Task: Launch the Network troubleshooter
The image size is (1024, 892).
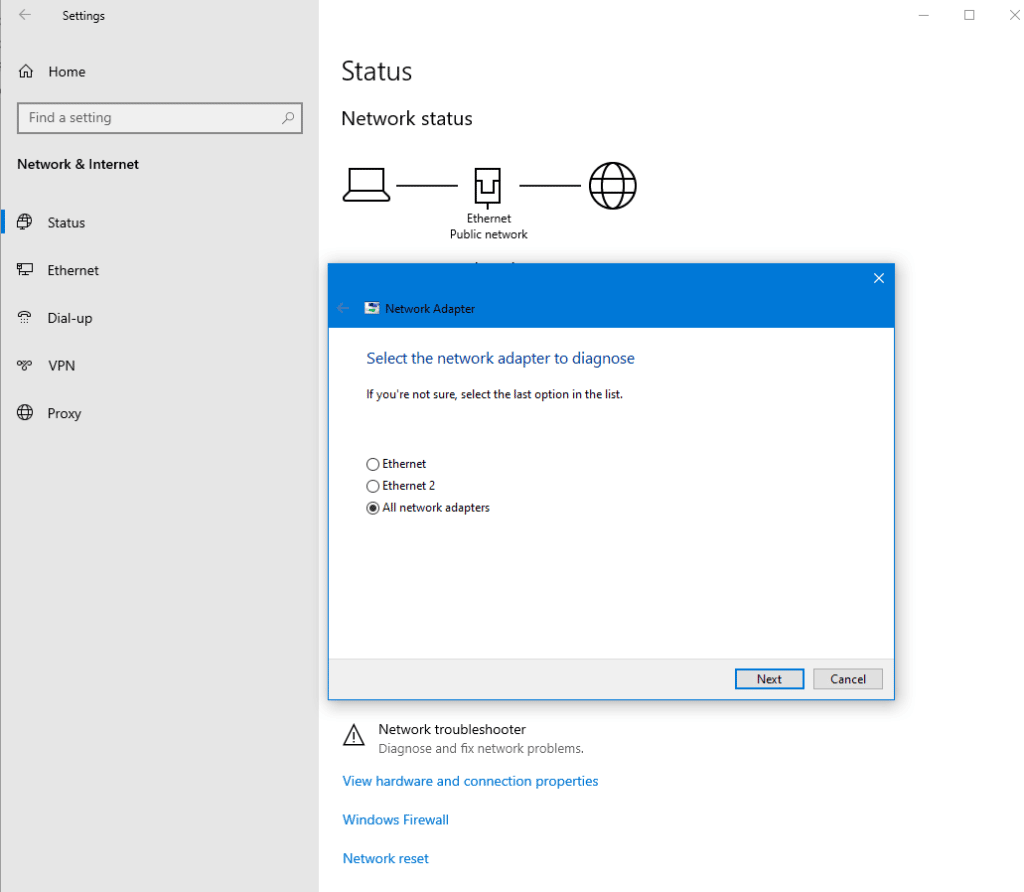Action: coord(452,729)
